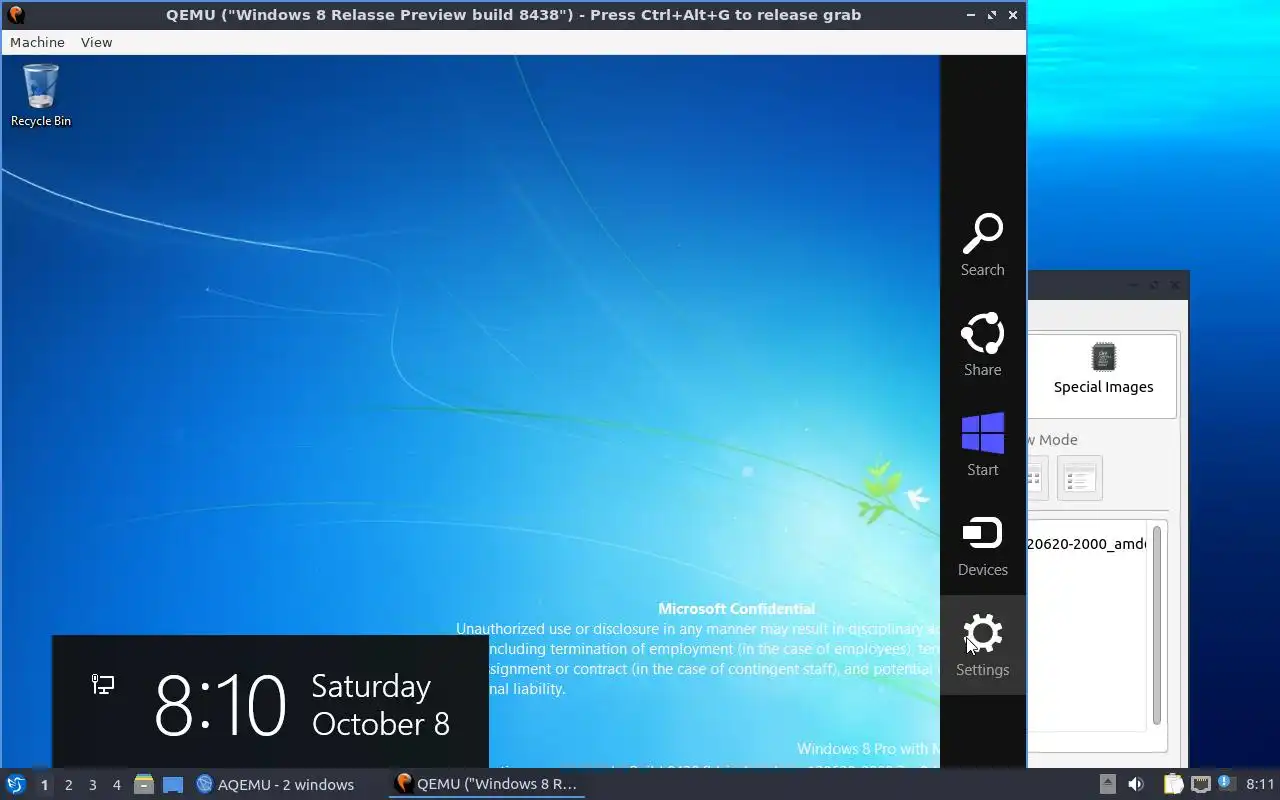This screenshot has height=800, width=1280.
Task: Click the 8:10 clock in charms overlay
Action: coord(220,705)
